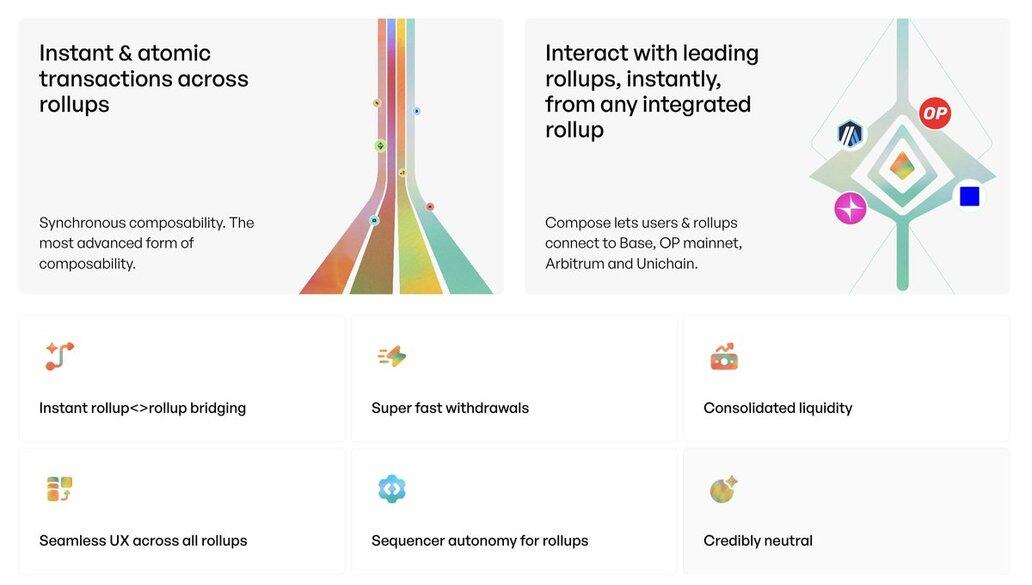Click the Instant & atomic transactions heading
The width and height of the screenshot is (1032, 585).
click(x=144, y=79)
